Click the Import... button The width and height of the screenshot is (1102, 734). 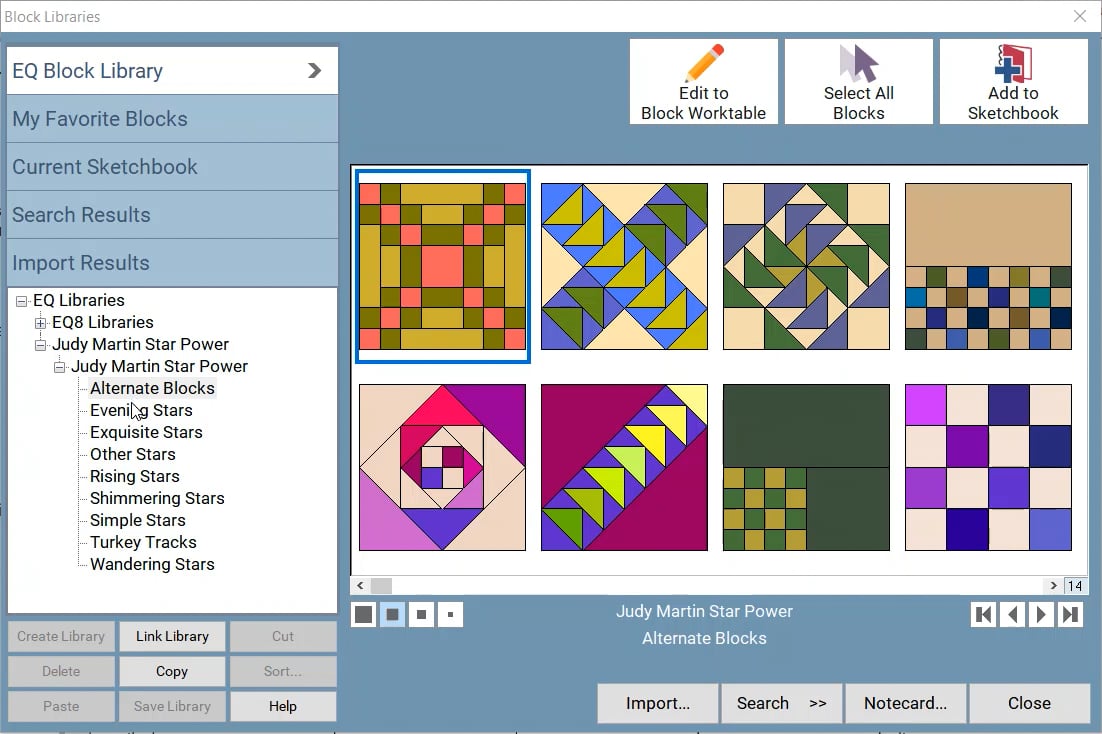pyautogui.click(x=658, y=703)
